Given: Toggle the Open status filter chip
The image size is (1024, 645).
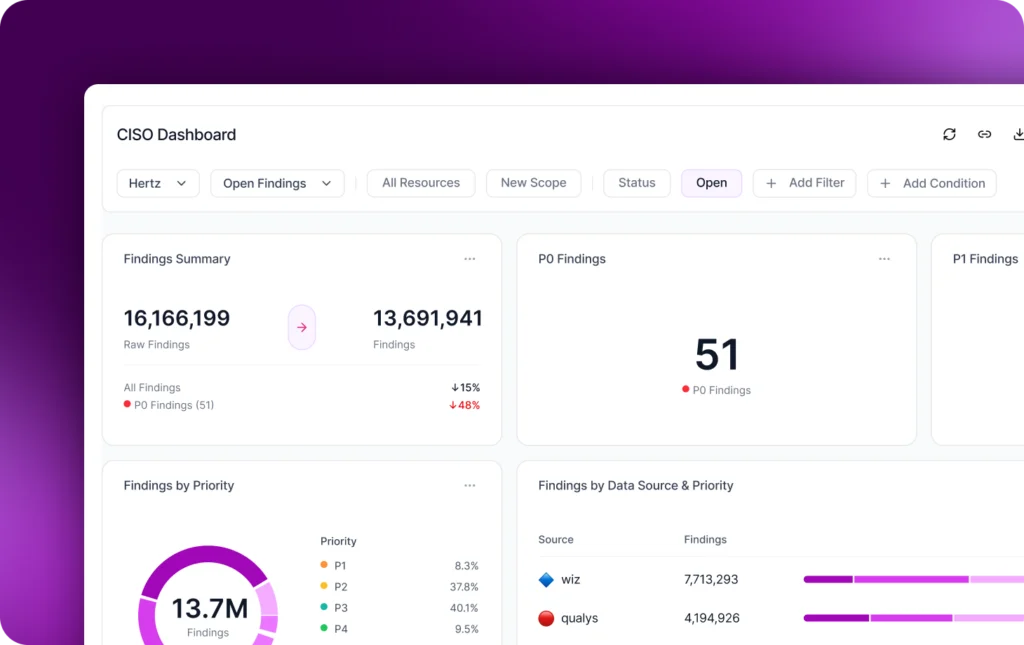Looking at the screenshot, I should [711, 183].
